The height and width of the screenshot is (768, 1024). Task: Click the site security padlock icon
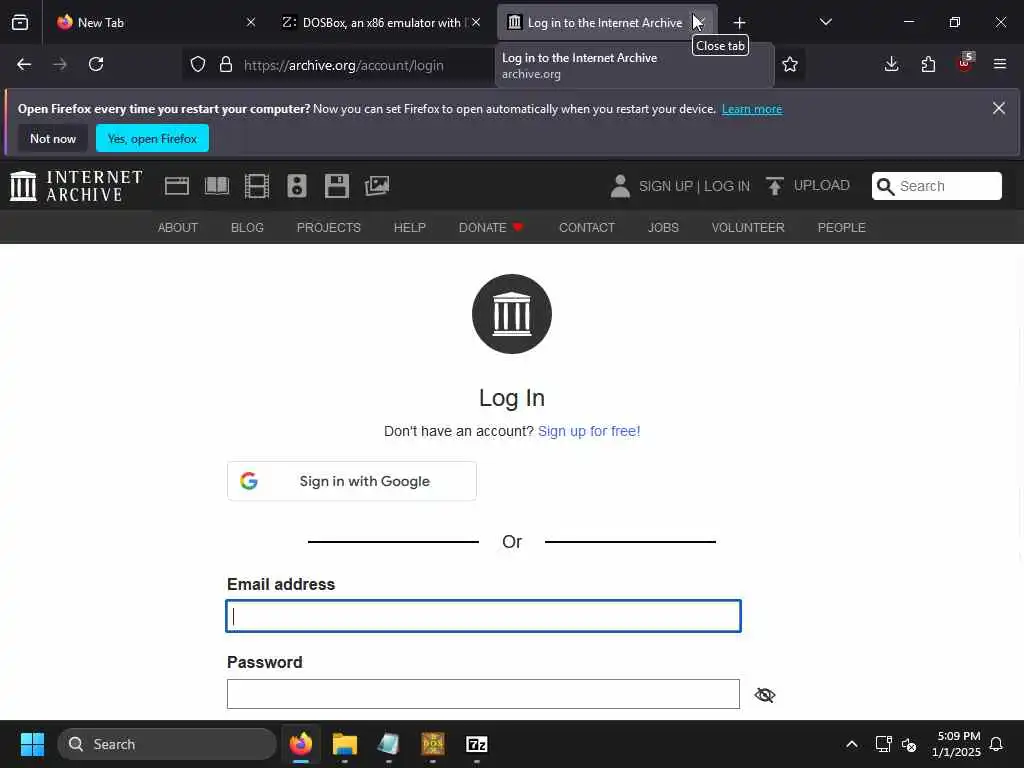226,65
